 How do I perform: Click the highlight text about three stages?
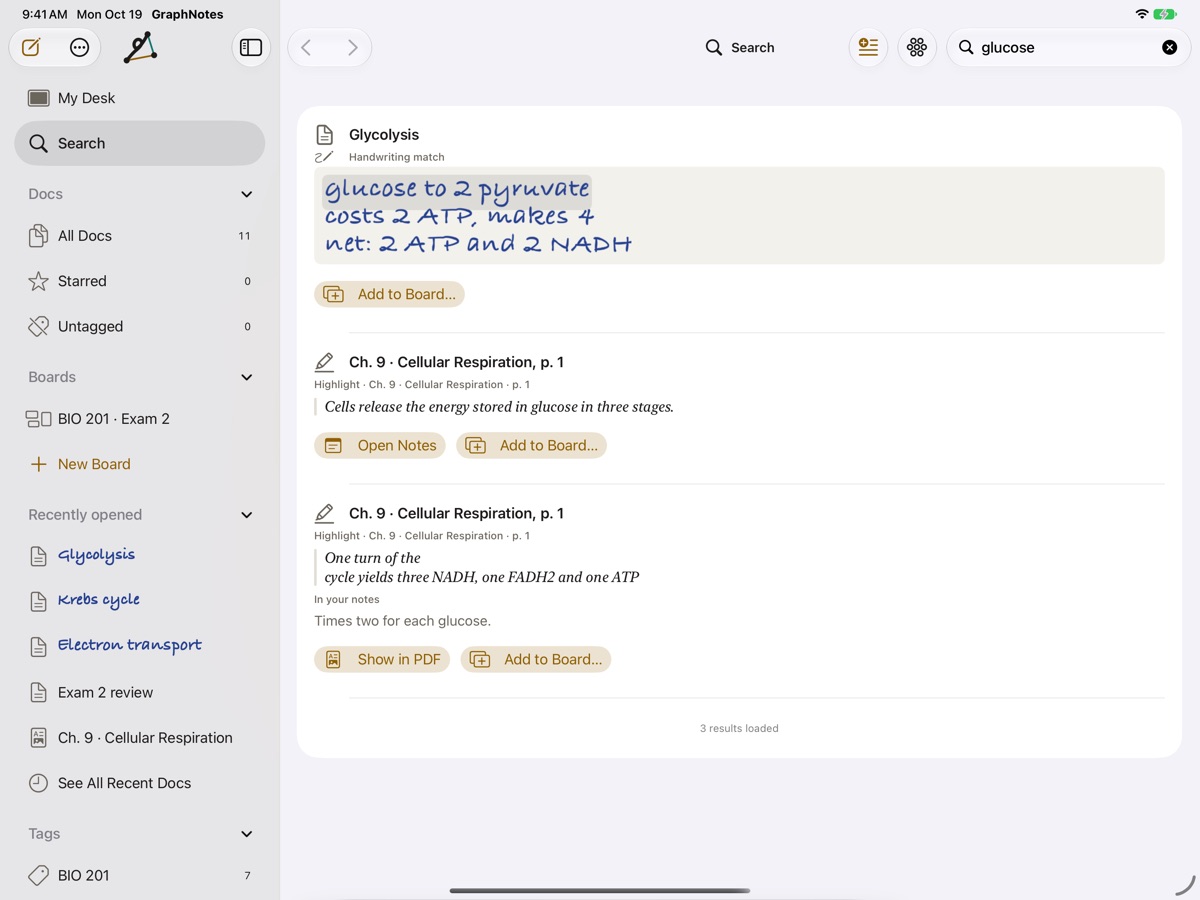coord(499,407)
